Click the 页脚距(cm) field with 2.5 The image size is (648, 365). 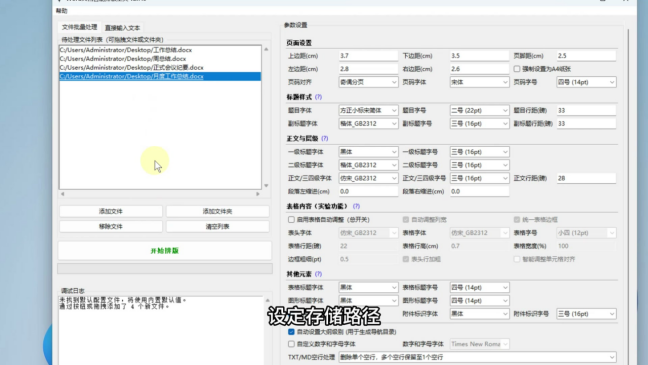586,56
